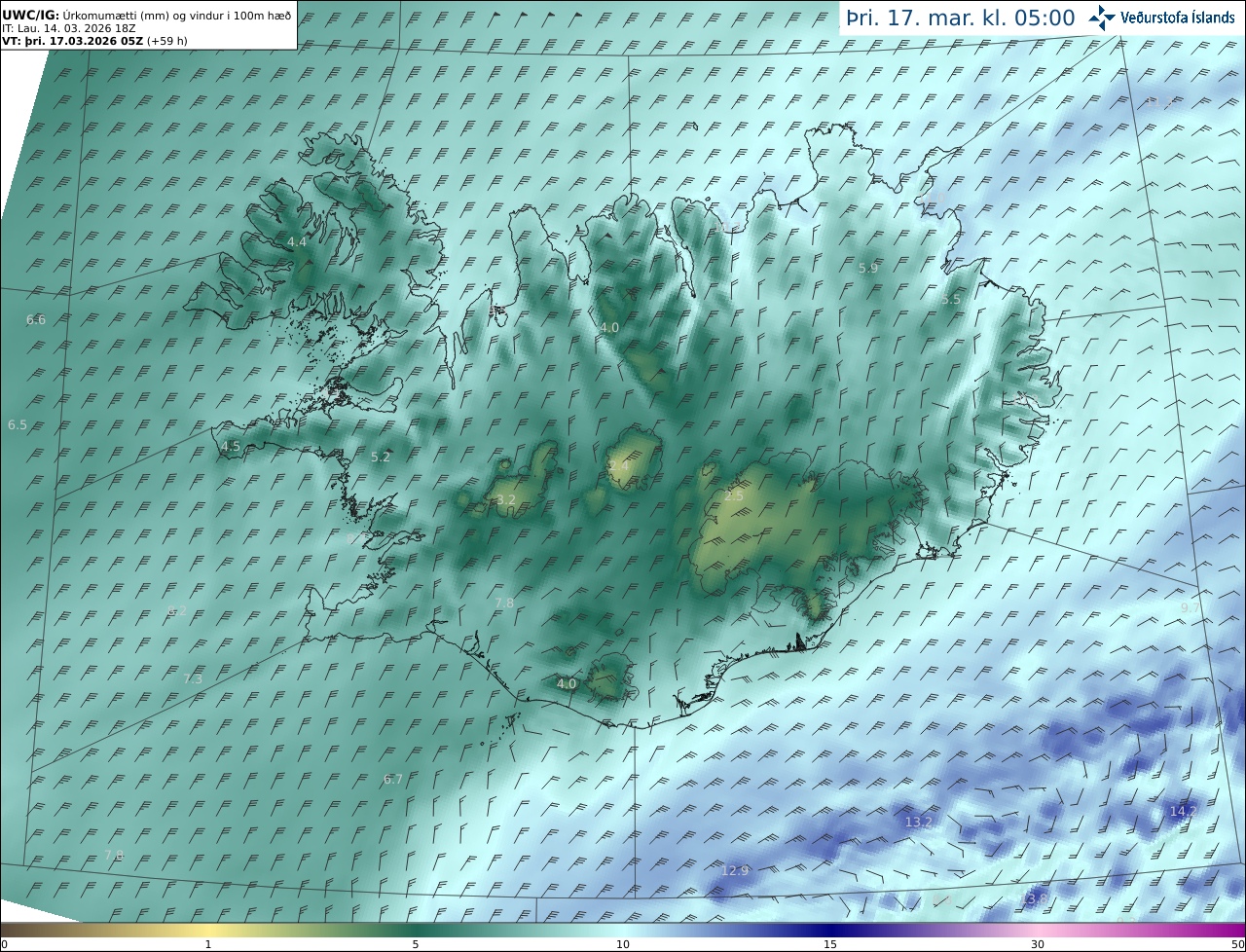Click the colour scale tick label 30

coord(1038,944)
